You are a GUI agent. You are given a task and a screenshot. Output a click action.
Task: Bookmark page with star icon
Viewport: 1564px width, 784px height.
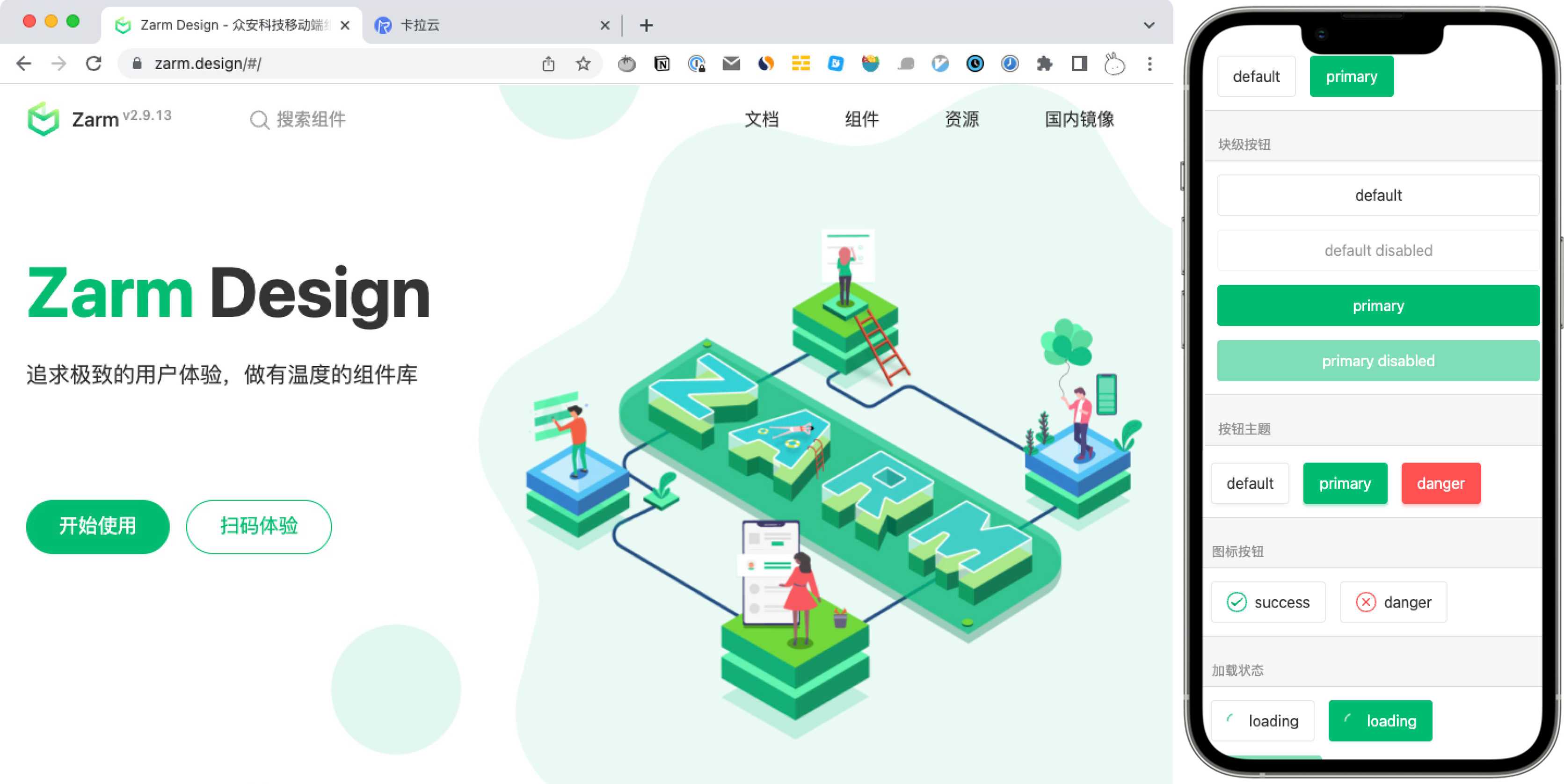583,64
